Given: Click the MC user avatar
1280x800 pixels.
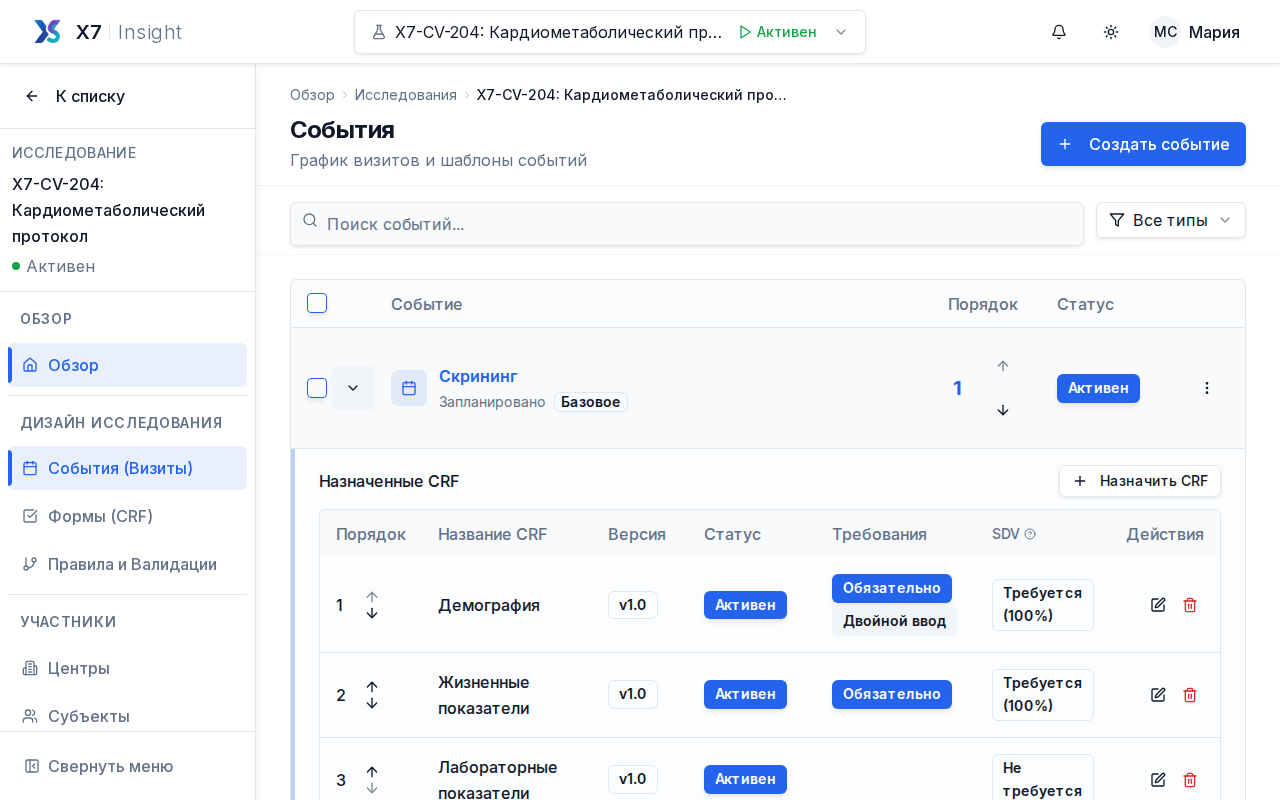Looking at the screenshot, I should [x=1165, y=32].
